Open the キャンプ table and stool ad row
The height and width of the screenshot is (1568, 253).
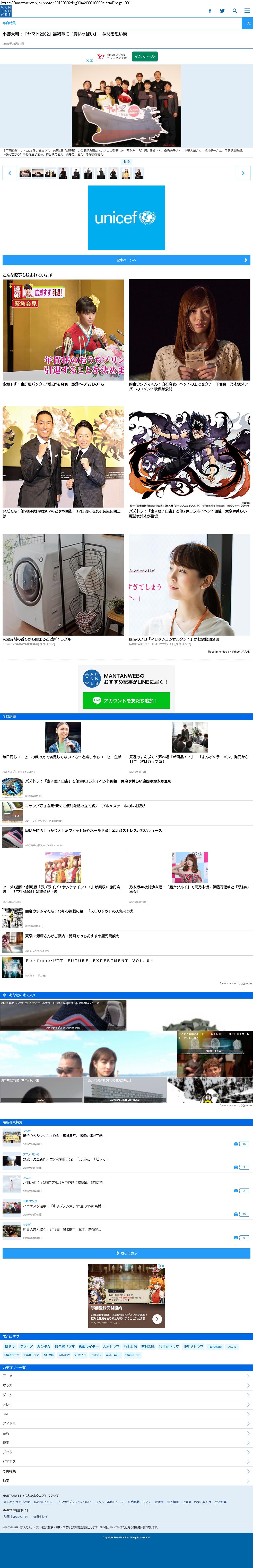[127, 812]
